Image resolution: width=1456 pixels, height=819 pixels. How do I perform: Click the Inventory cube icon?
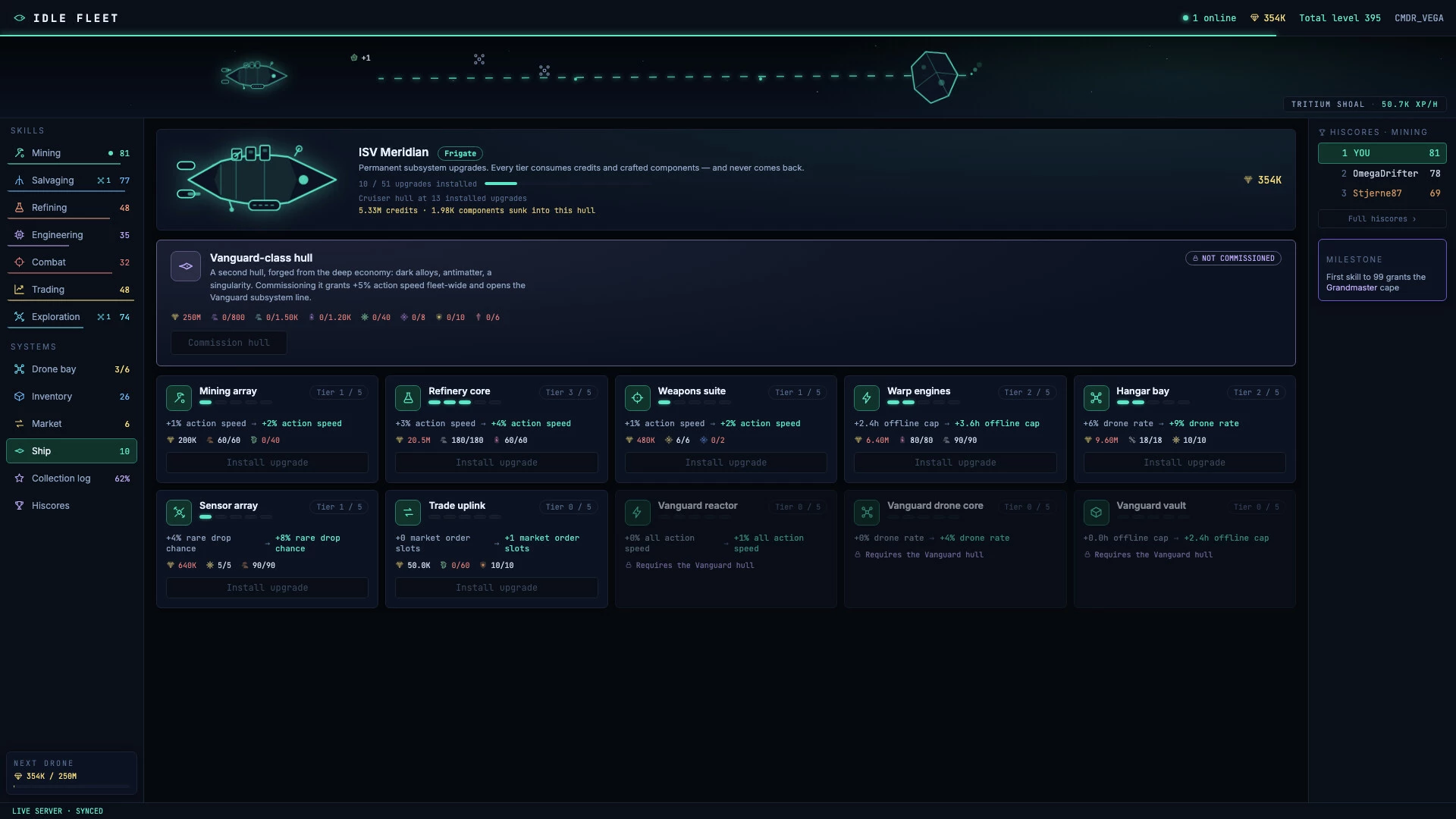point(19,397)
